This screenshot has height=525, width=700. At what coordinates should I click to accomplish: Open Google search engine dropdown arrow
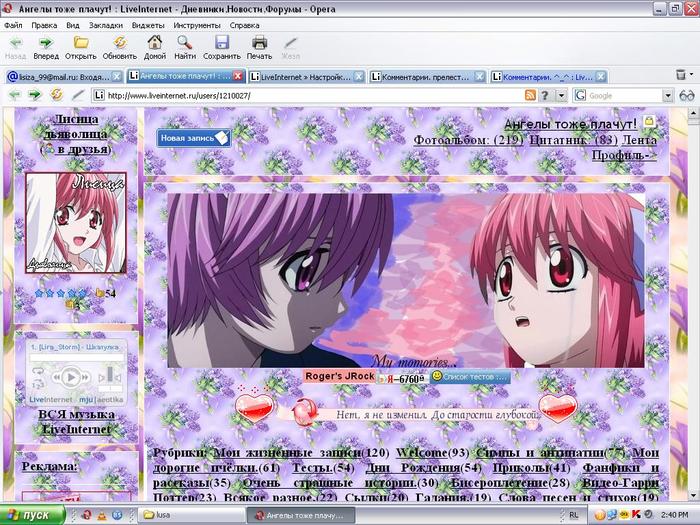(x=667, y=95)
